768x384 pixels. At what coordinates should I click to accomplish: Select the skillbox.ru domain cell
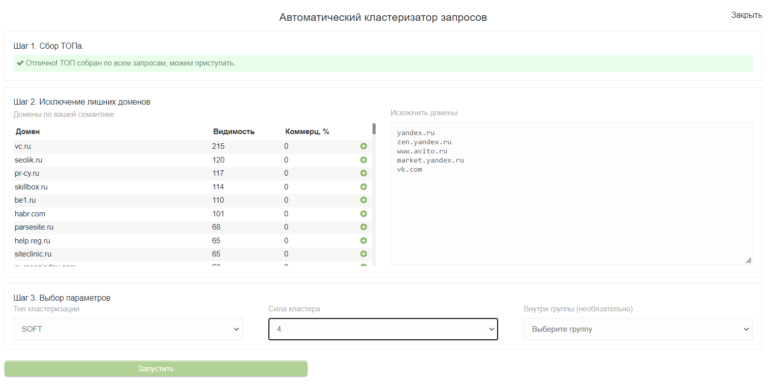[x=31, y=187]
